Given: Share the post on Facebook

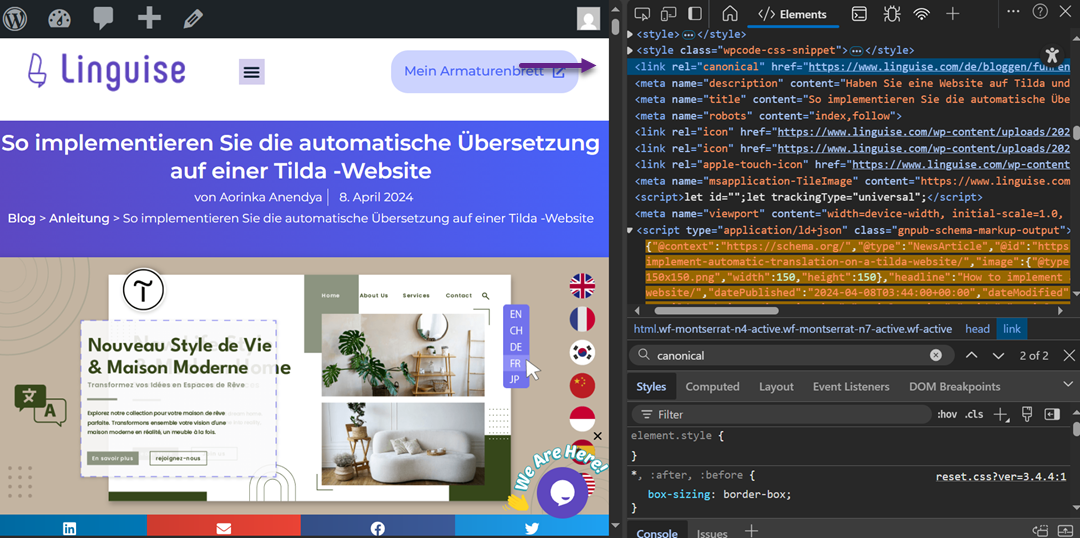Looking at the screenshot, I should (x=377, y=528).
